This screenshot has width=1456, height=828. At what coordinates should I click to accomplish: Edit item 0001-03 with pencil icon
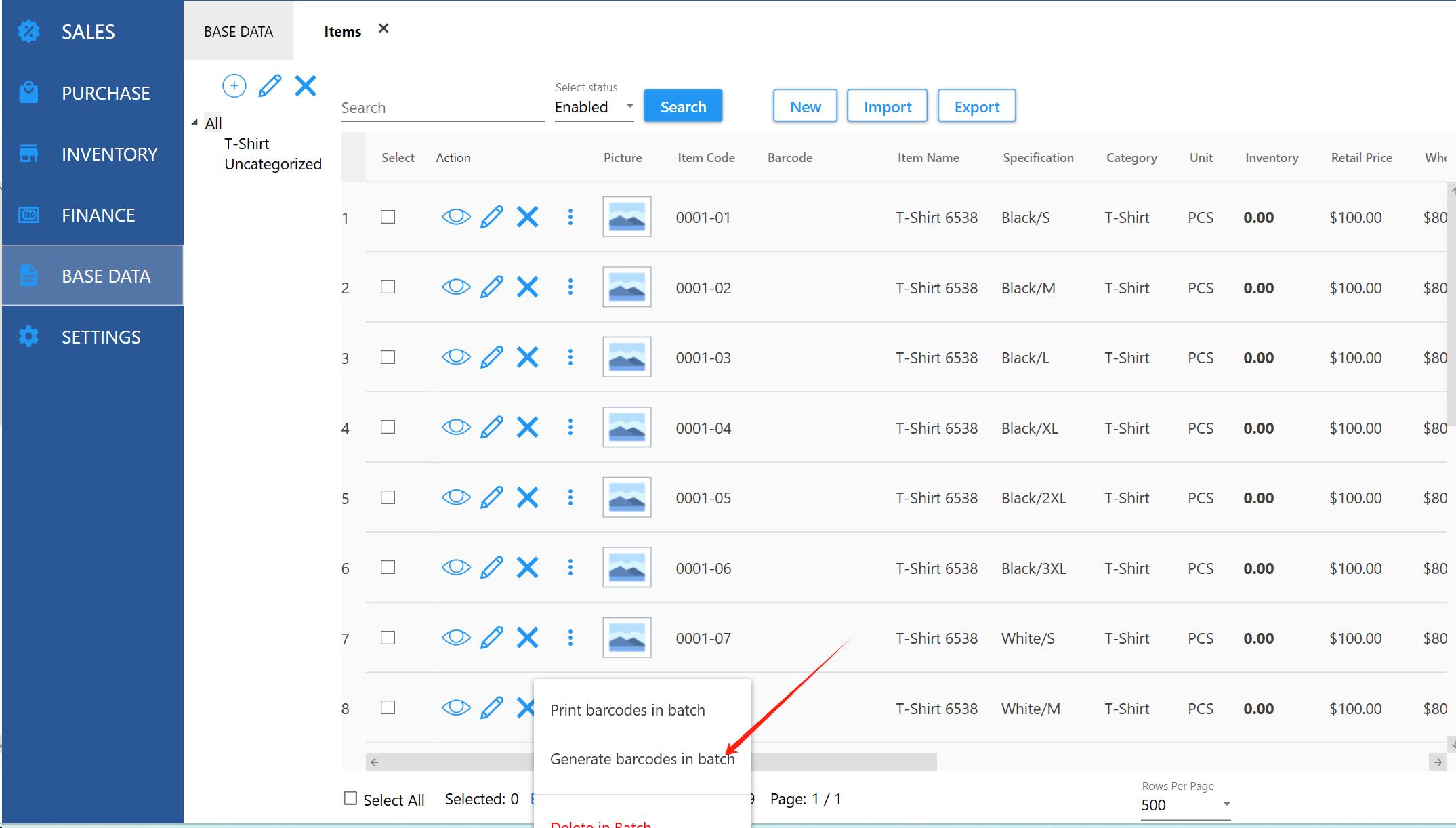492,357
